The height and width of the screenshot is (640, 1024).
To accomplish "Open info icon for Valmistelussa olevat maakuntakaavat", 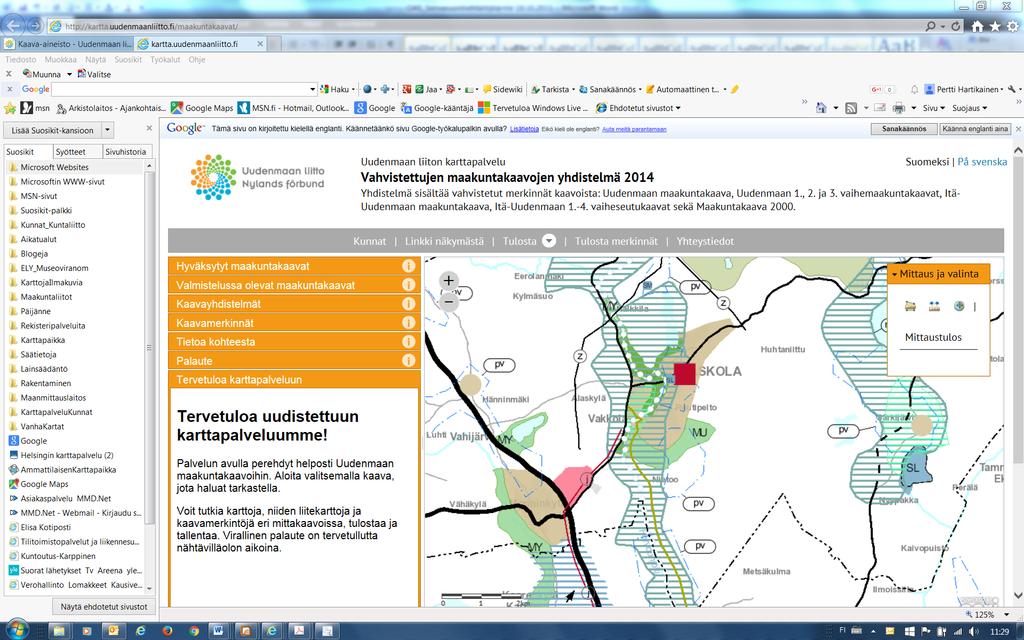I will [409, 285].
